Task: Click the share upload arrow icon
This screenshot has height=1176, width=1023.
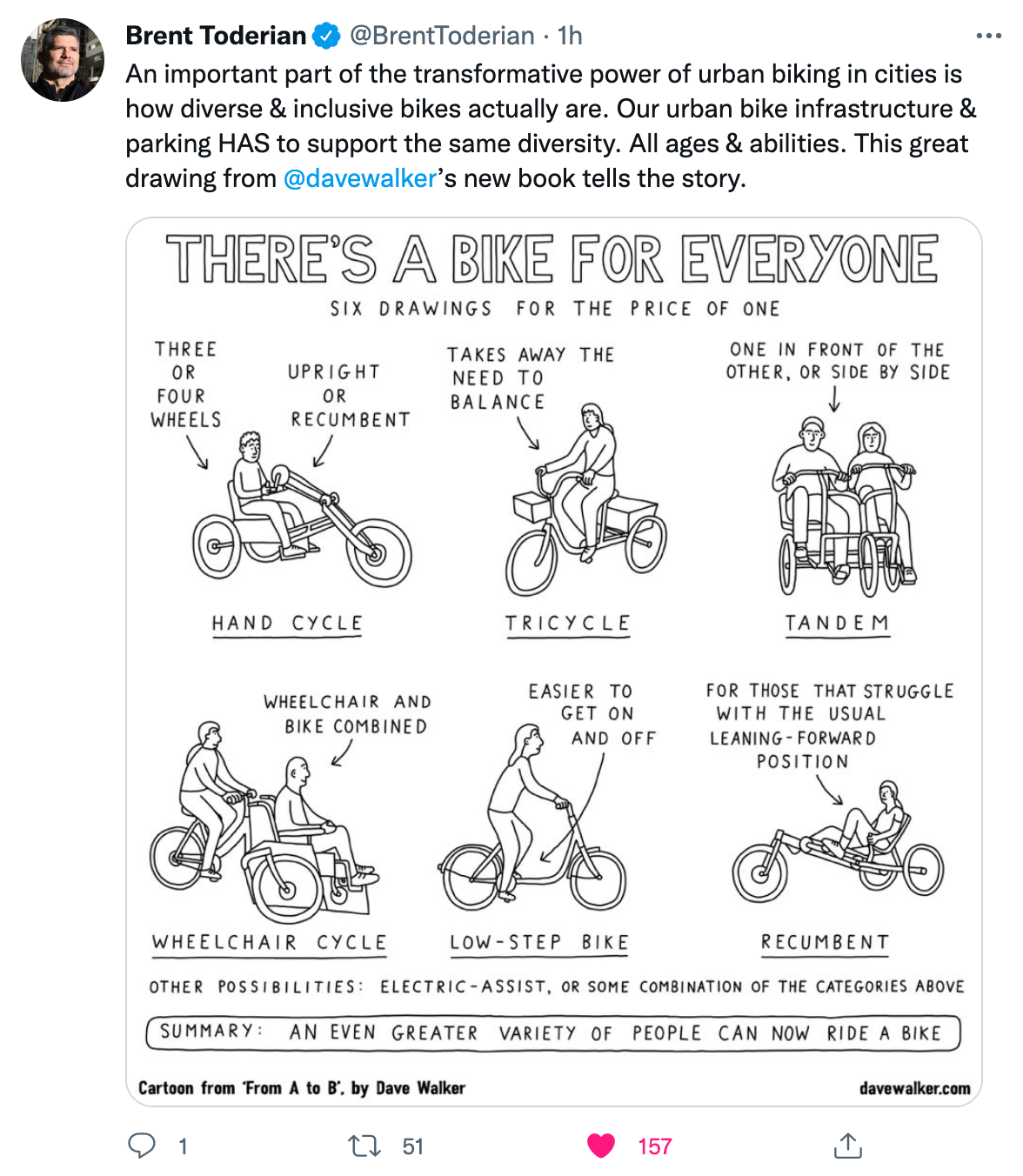Action: (847, 1146)
